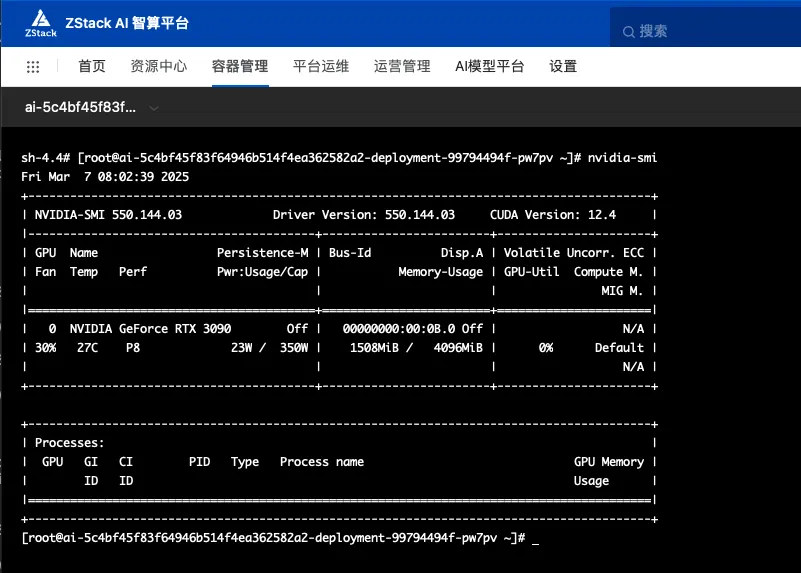Click the Memory-Usage column header
The height and width of the screenshot is (573, 801).
(440, 272)
